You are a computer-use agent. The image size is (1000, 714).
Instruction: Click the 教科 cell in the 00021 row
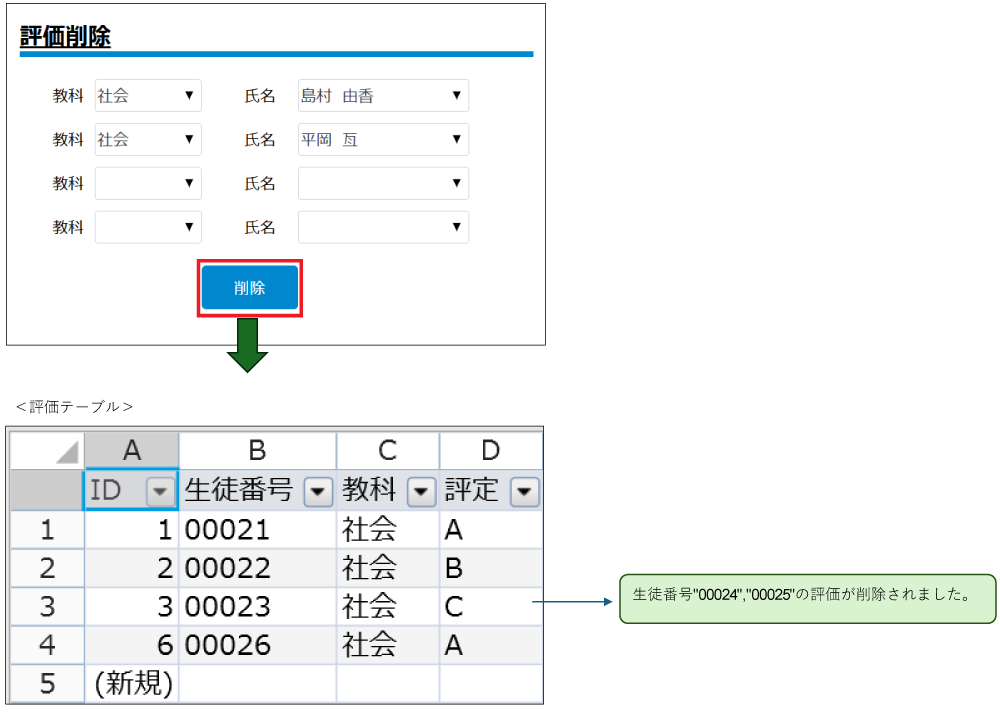(x=388, y=530)
